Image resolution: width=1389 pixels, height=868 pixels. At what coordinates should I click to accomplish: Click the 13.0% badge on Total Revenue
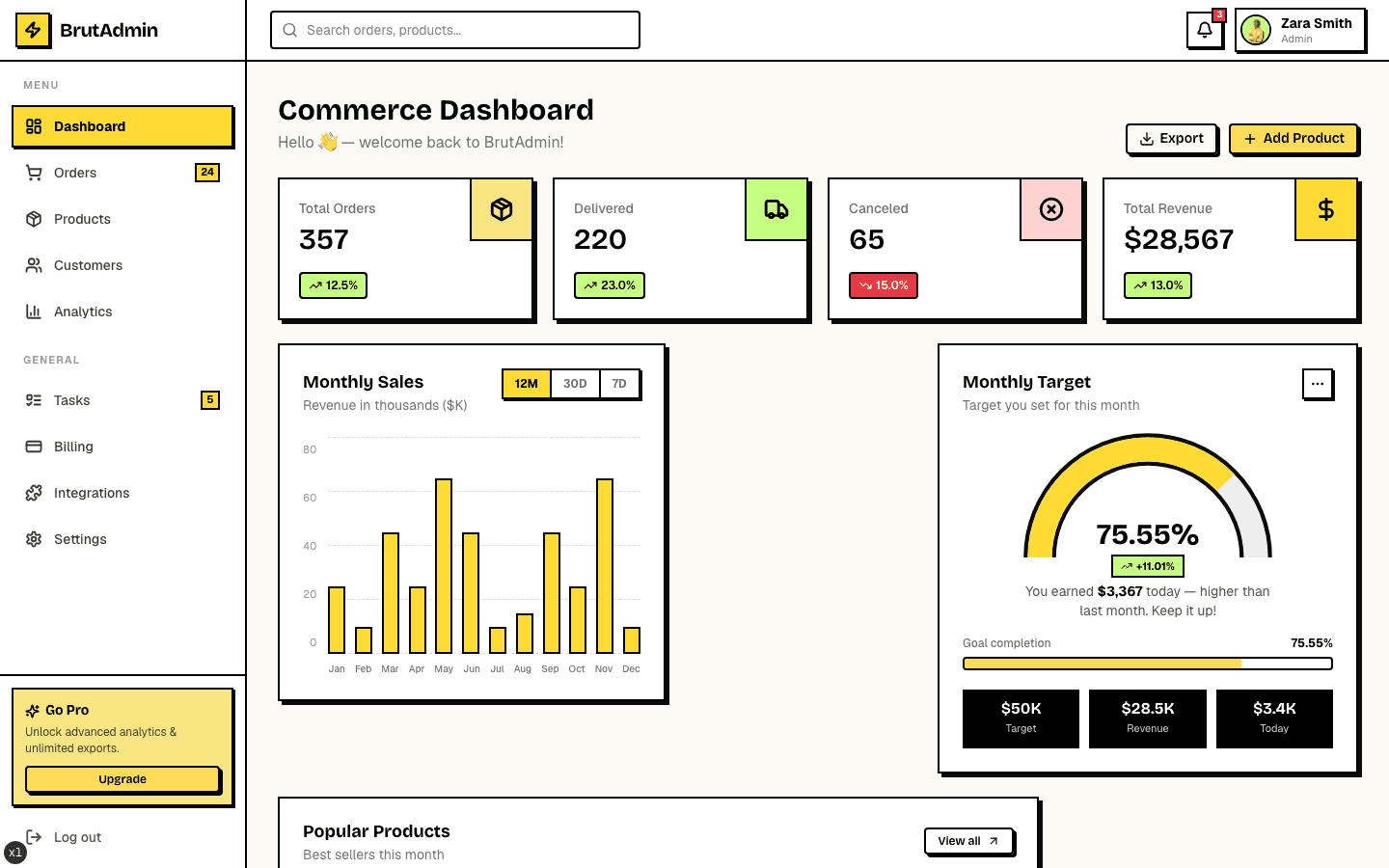[x=1157, y=285]
